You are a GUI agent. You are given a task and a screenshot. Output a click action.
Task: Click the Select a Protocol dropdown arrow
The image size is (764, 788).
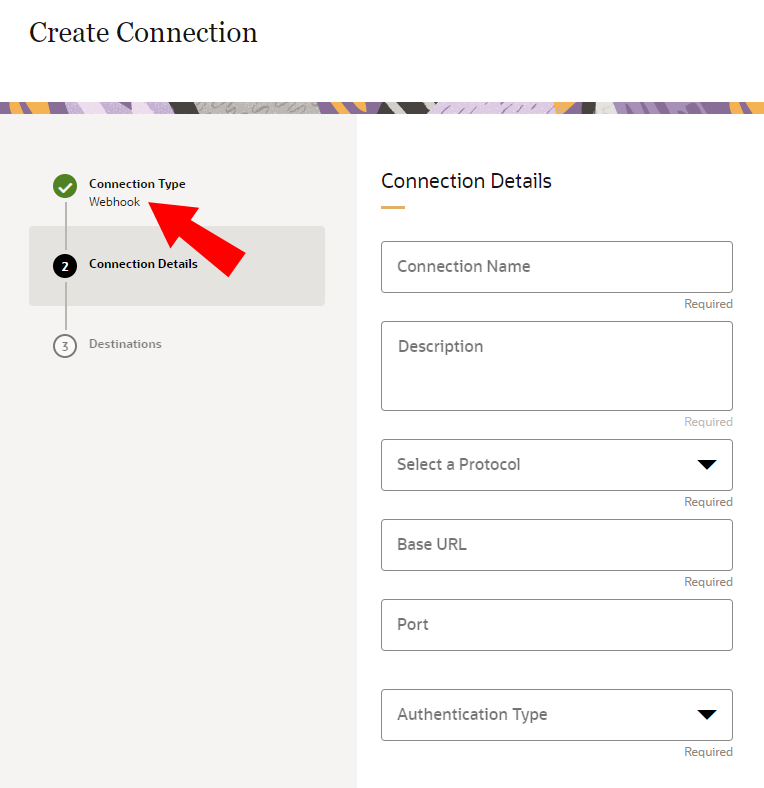pos(707,465)
